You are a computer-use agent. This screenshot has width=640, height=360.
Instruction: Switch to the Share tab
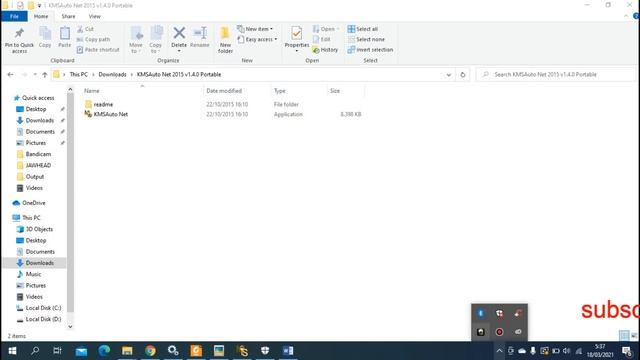pos(68,16)
